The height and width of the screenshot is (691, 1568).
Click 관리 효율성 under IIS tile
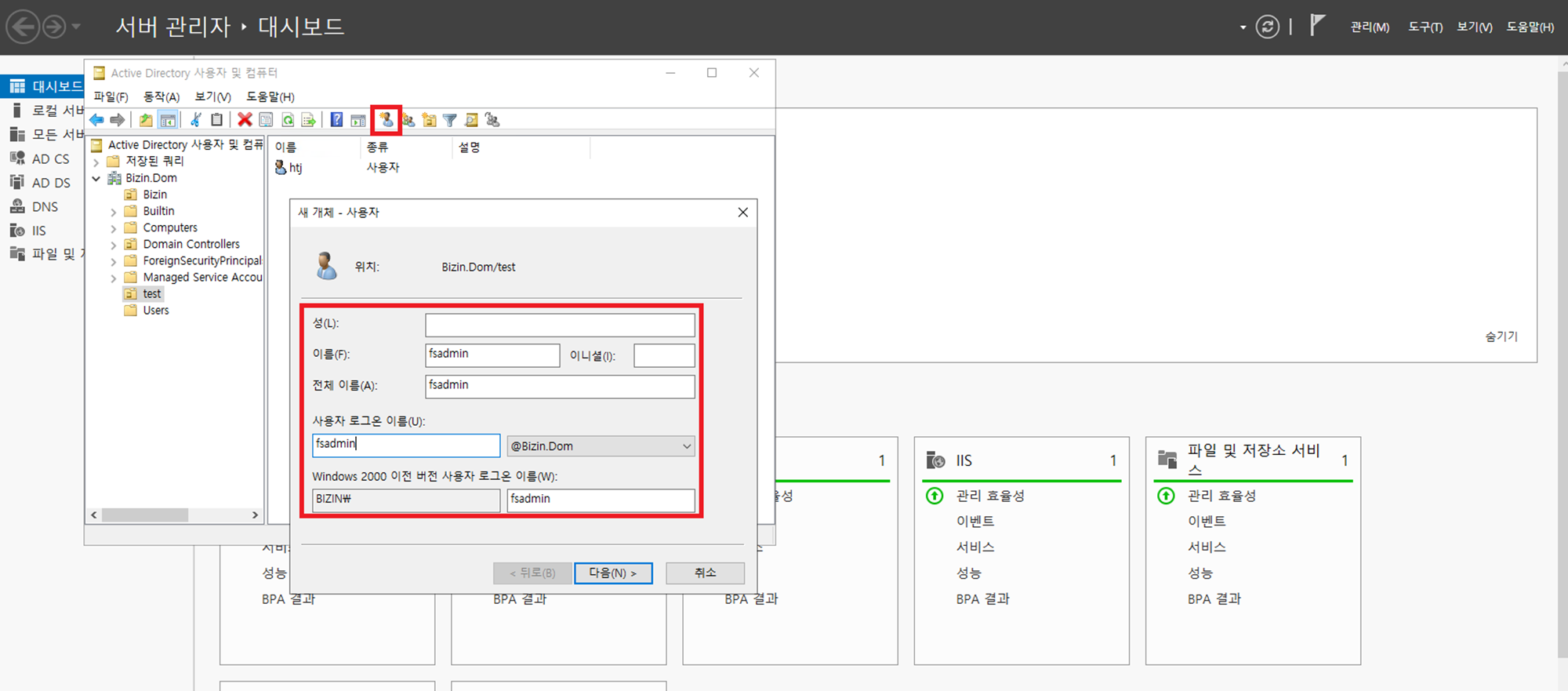coord(990,496)
